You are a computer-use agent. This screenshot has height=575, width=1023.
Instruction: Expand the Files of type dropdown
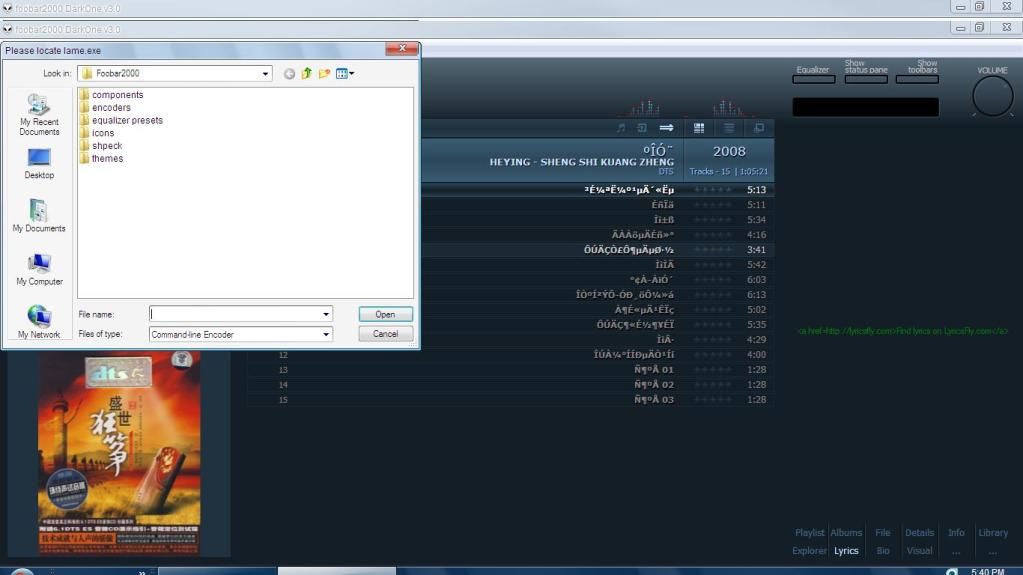click(x=326, y=334)
